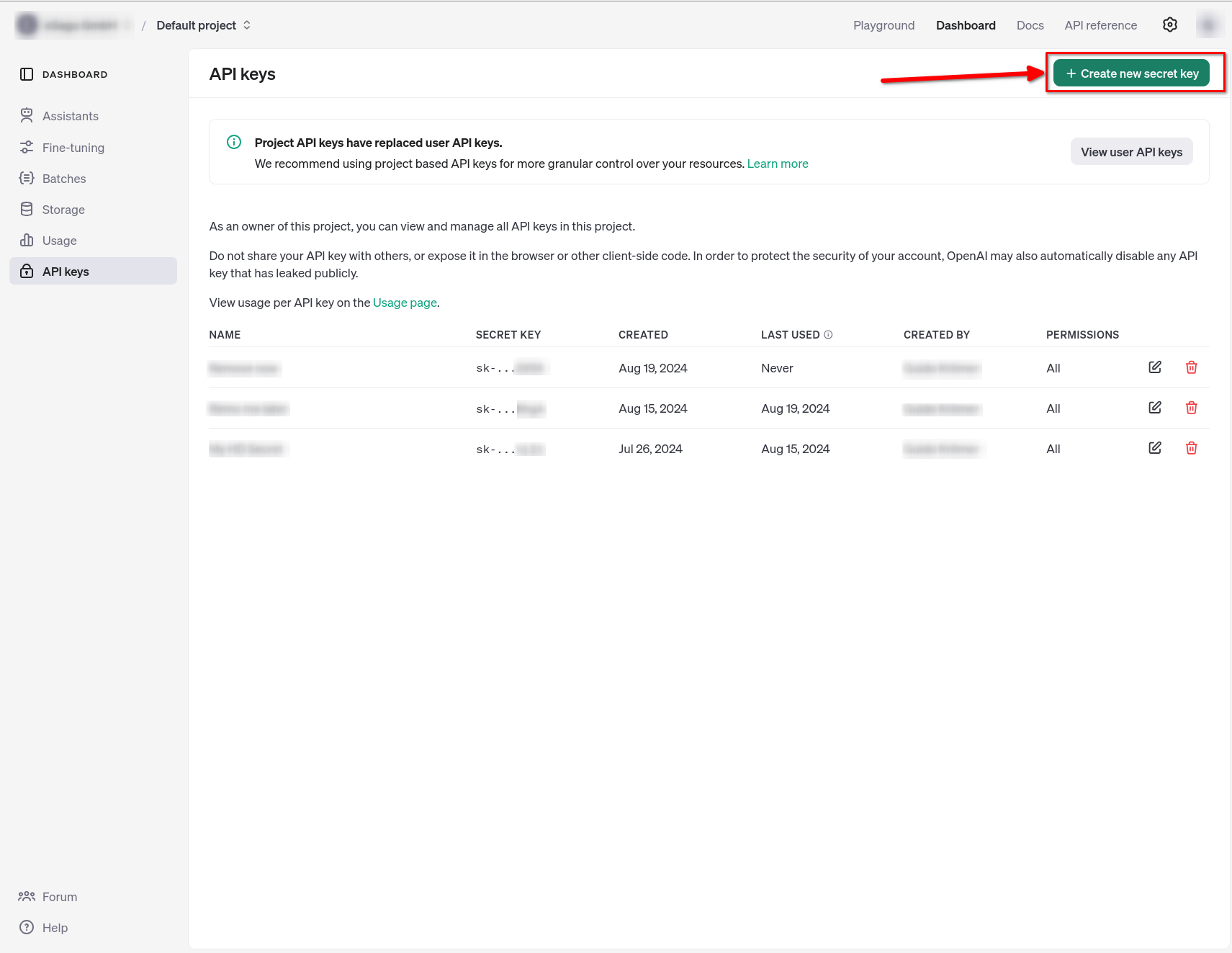Open Assistants in the sidebar
The image size is (1232, 953).
70,116
